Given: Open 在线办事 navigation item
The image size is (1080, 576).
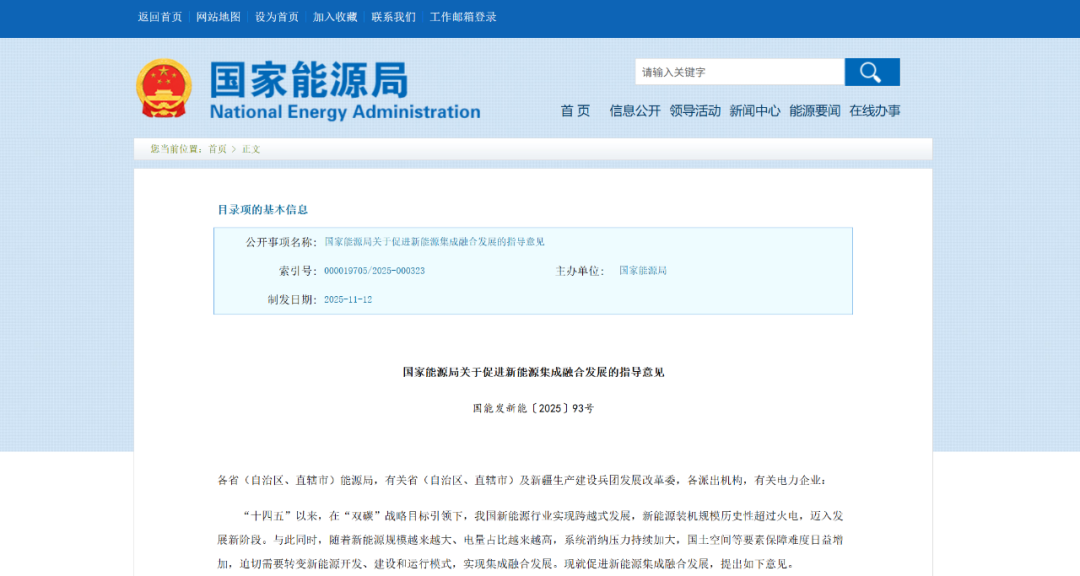Looking at the screenshot, I should (874, 111).
